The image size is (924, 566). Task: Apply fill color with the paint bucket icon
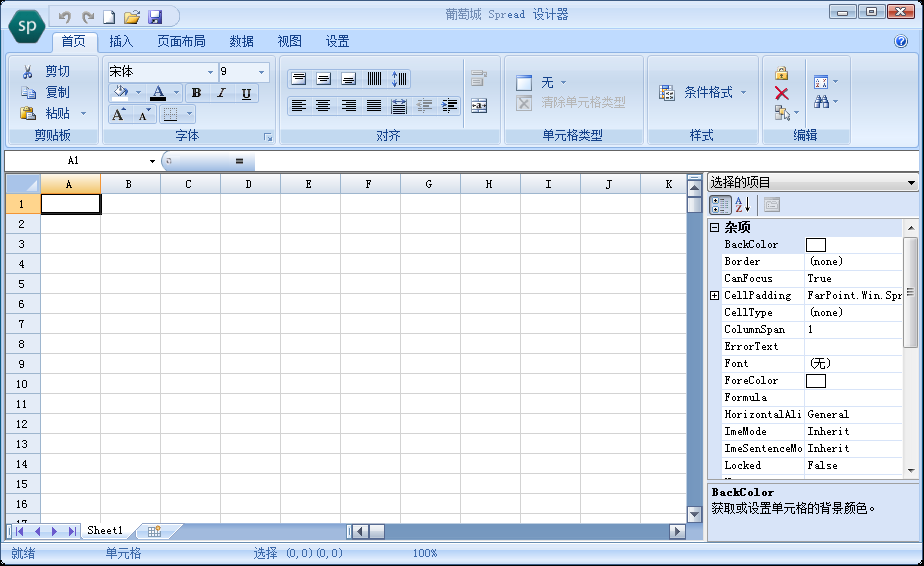(121, 92)
